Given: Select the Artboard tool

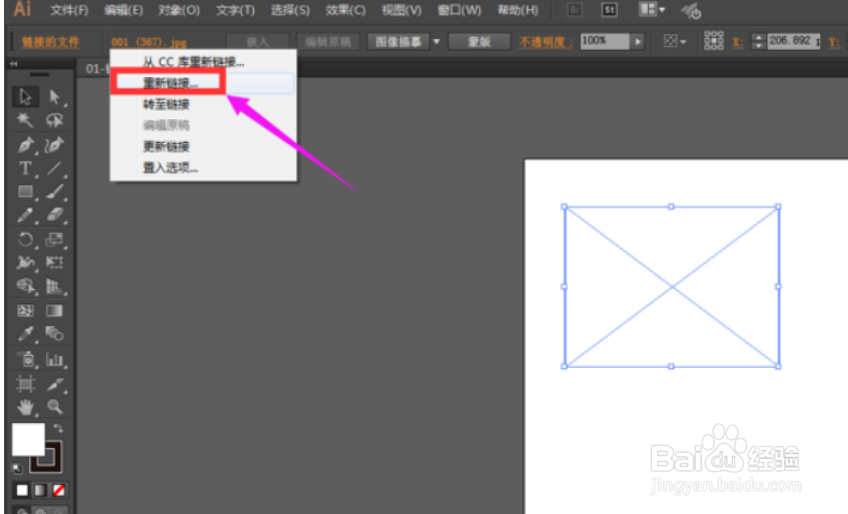Looking at the screenshot, I should [x=25, y=384].
